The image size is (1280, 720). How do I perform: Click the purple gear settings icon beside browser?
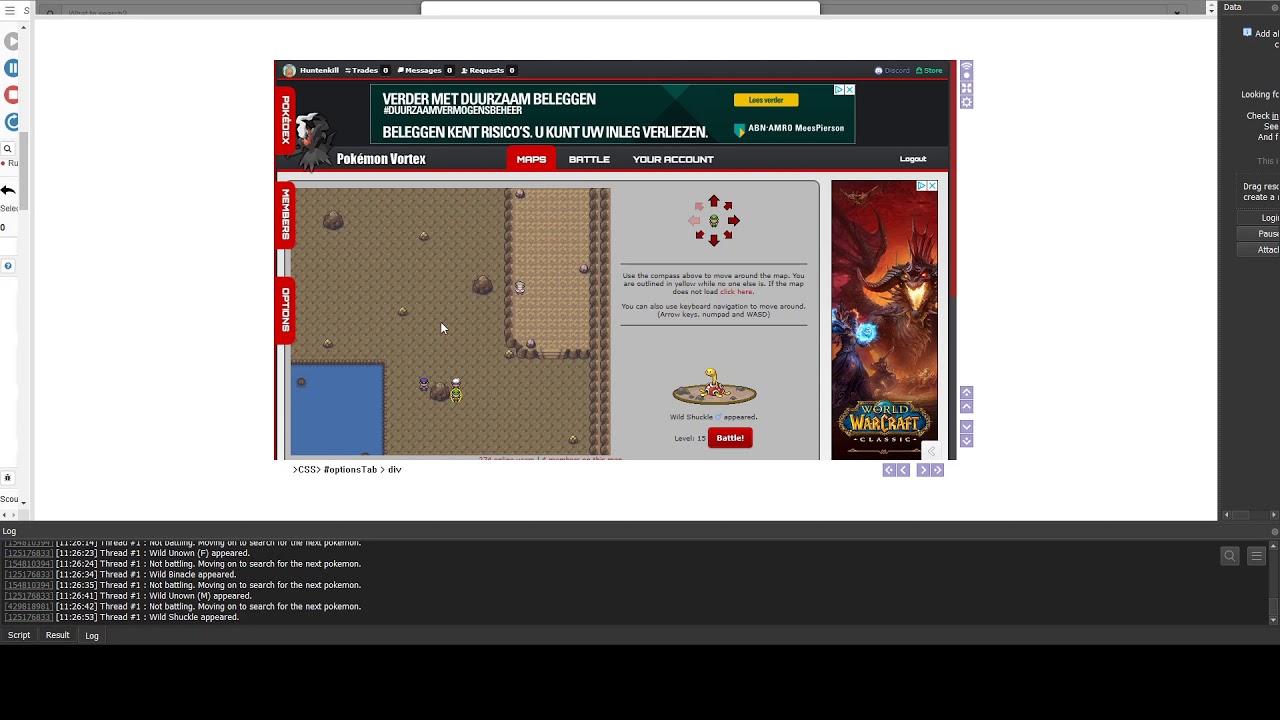click(x=966, y=102)
